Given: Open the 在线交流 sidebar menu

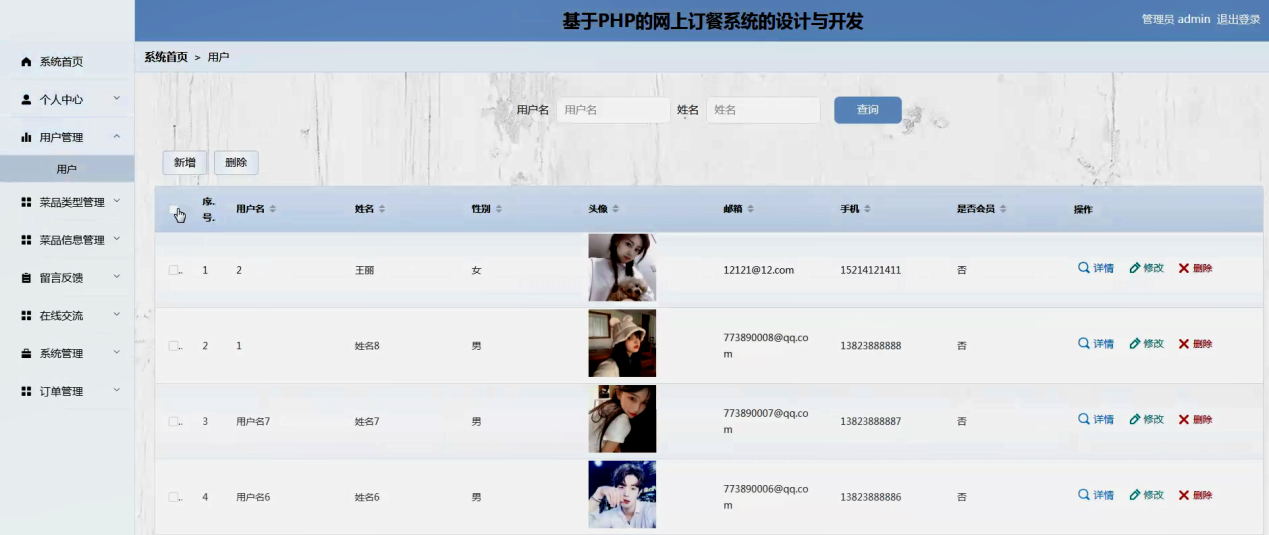Looking at the screenshot, I should (66, 316).
